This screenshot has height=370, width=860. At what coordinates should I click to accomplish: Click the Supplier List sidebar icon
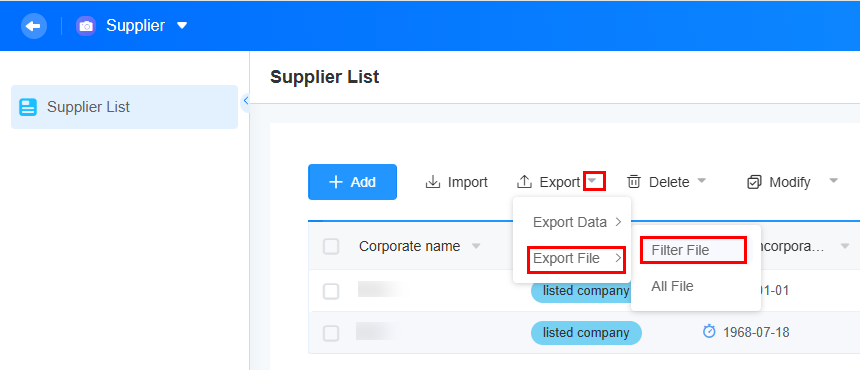point(28,107)
